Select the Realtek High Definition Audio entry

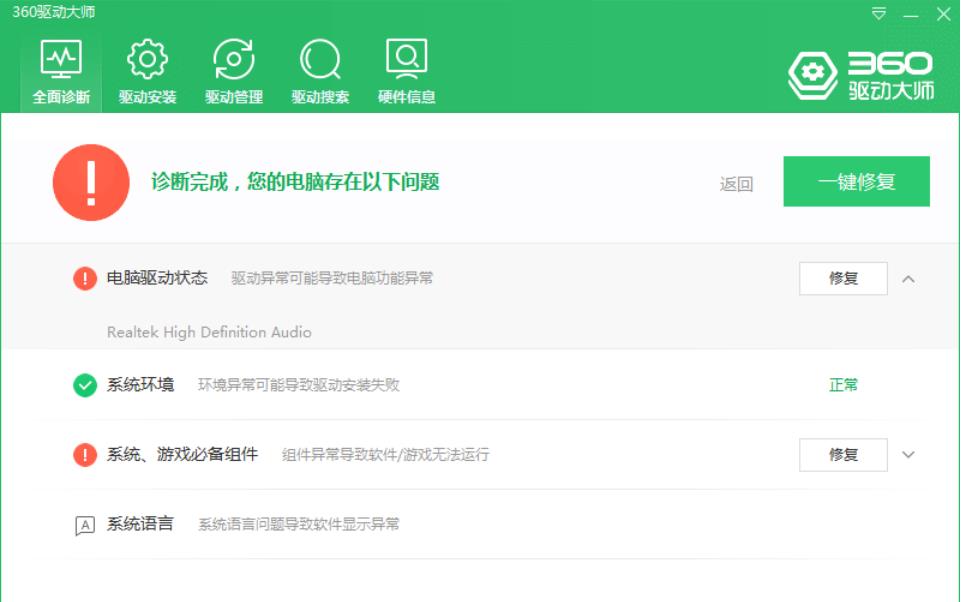coord(209,332)
